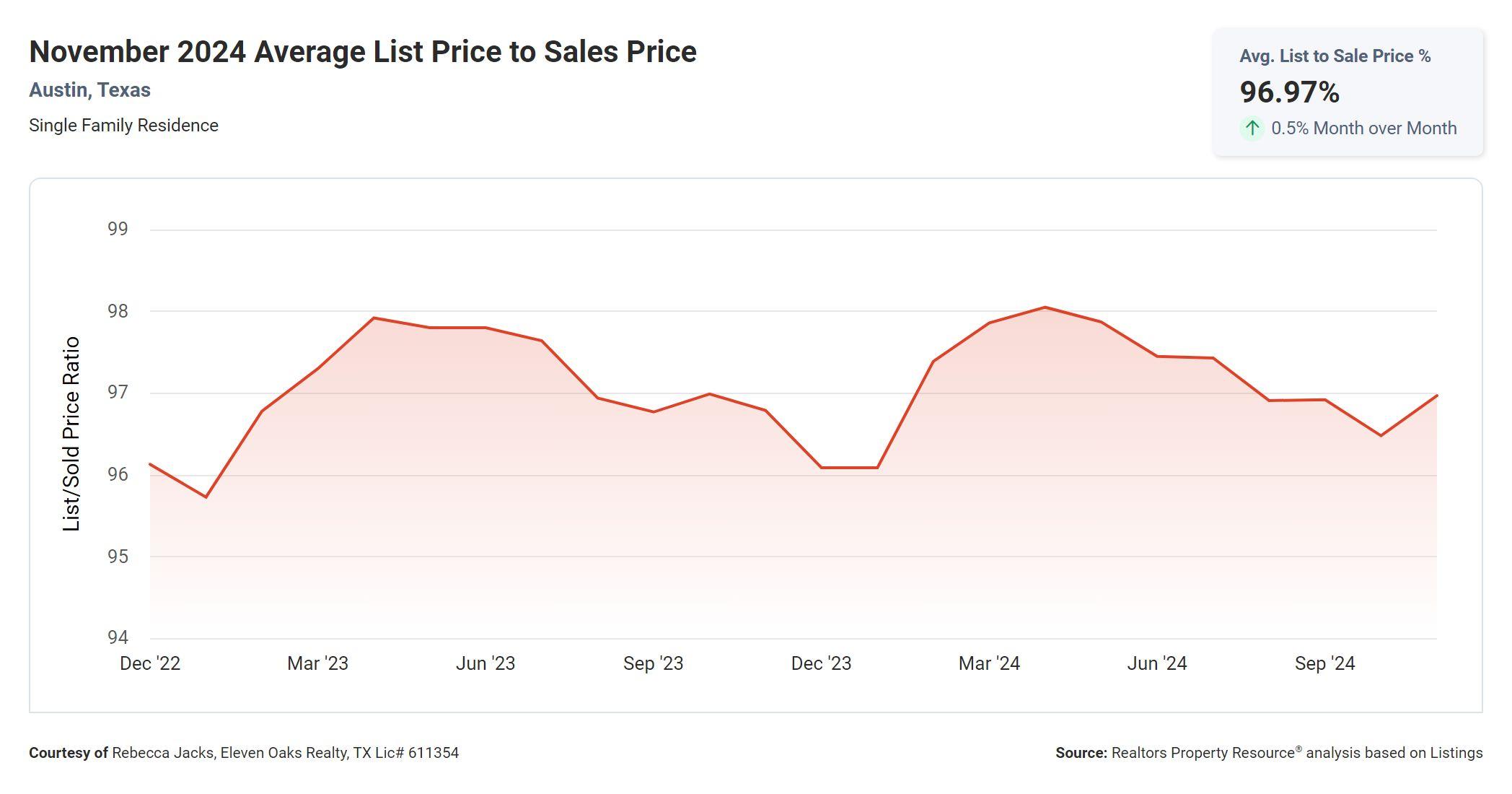The image size is (1512, 794).
Task: Select the 'Dec '22' x-axis label
Action: [x=150, y=663]
